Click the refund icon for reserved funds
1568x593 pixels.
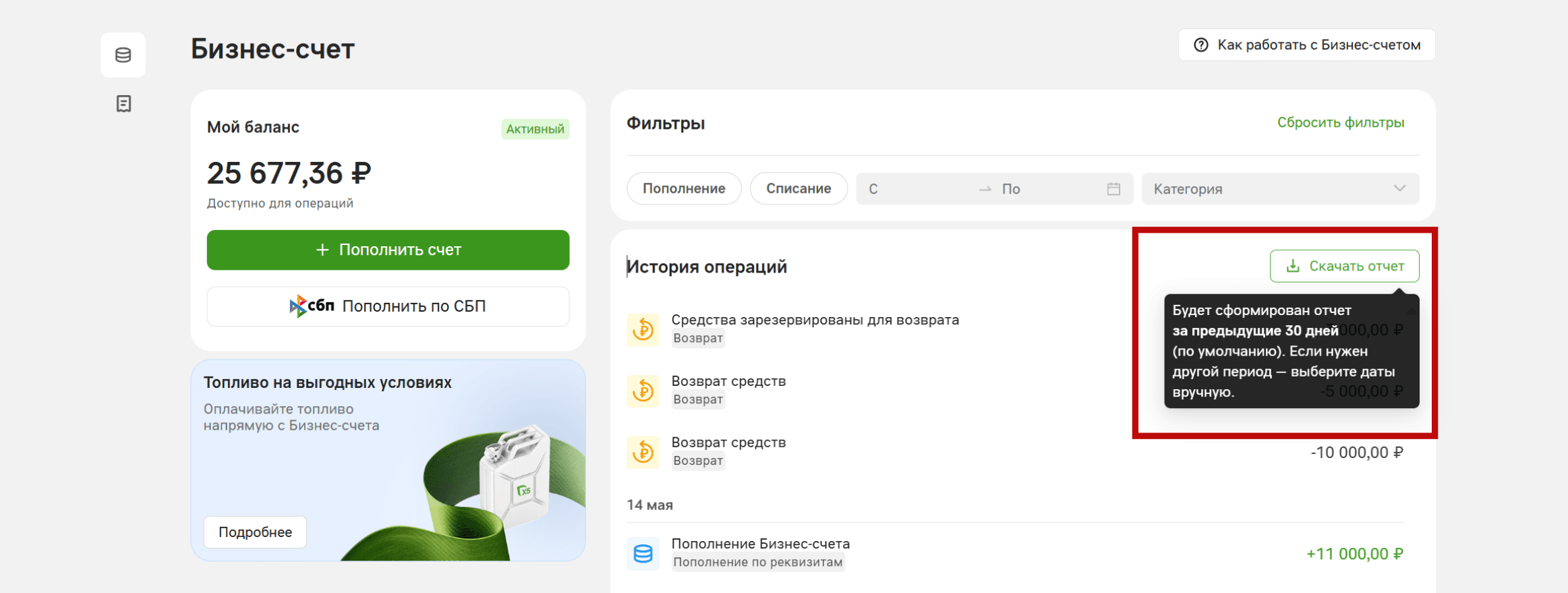coord(643,329)
